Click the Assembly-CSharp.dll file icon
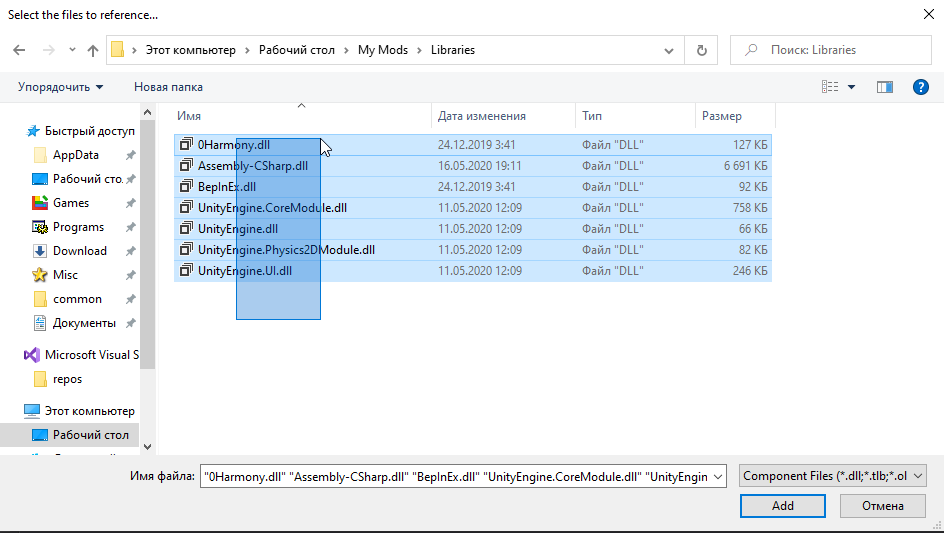Image resolution: width=944 pixels, height=533 pixels. pos(186,166)
